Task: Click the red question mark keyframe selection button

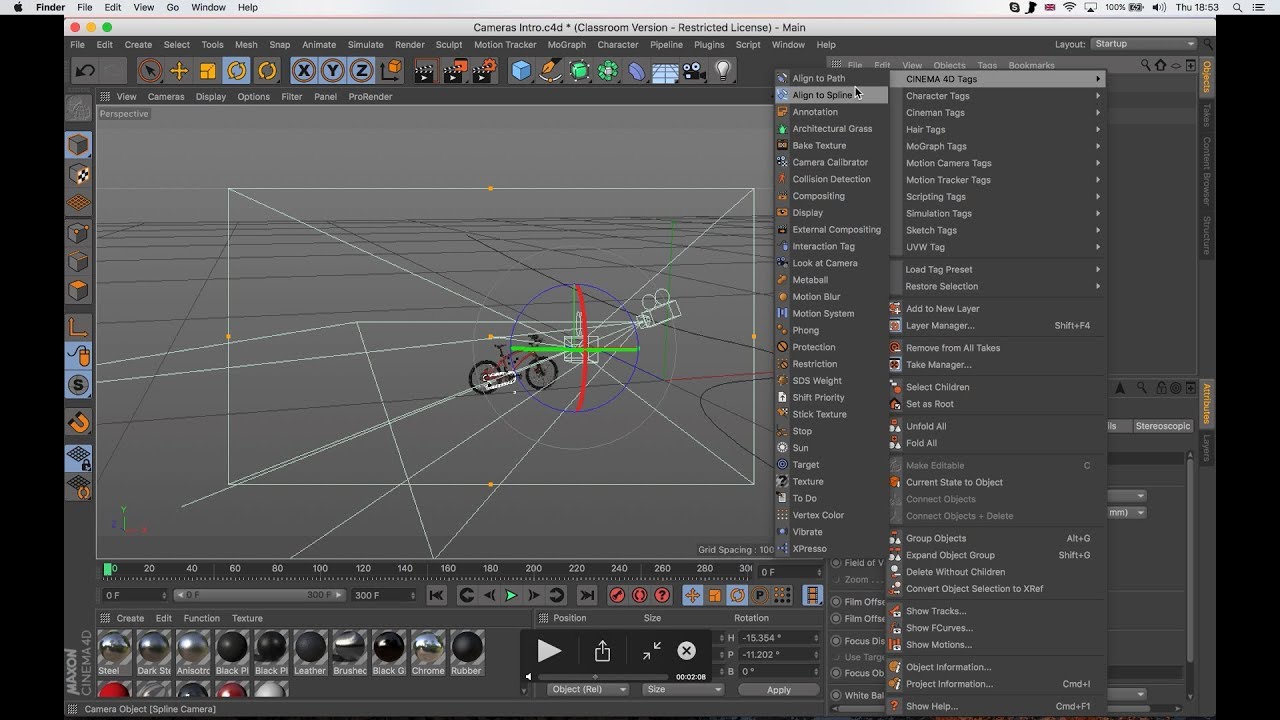Action: 663,595
